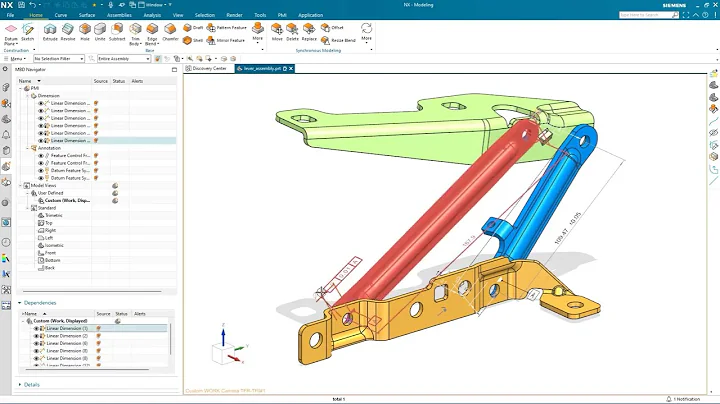The height and width of the screenshot is (404, 720).
Task: Select the Chamfer tool
Action: tap(170, 32)
